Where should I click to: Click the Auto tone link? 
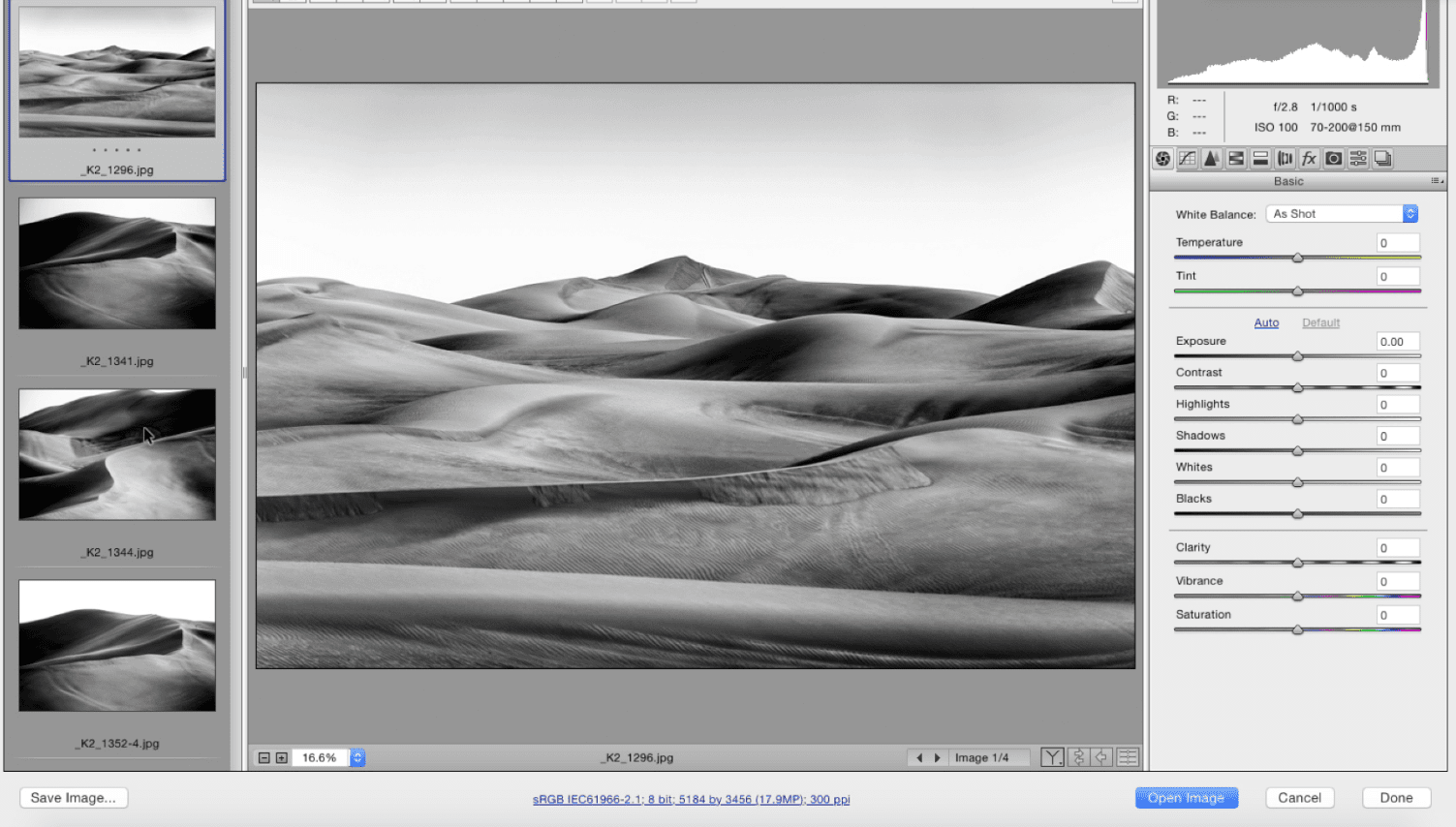pyautogui.click(x=1266, y=322)
